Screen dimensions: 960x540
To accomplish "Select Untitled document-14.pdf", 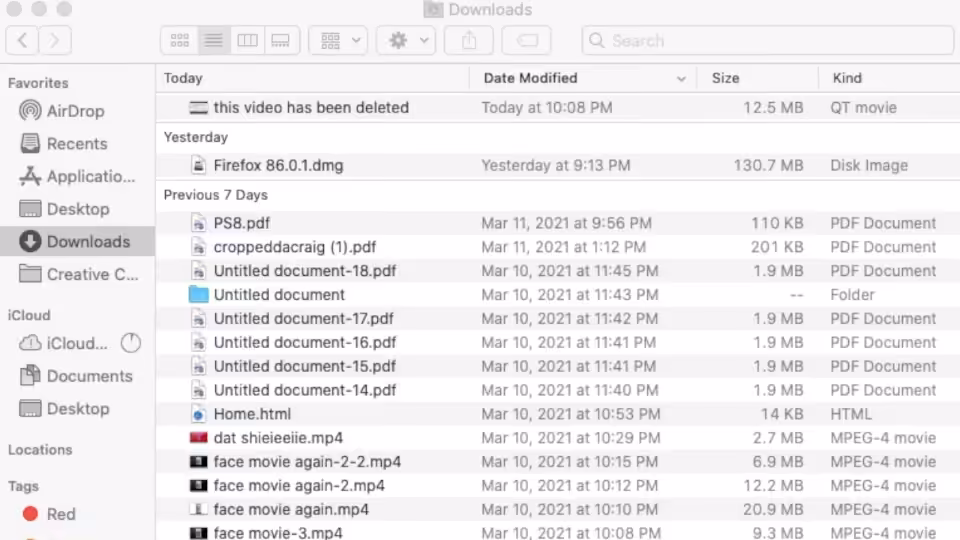I will [558, 390].
